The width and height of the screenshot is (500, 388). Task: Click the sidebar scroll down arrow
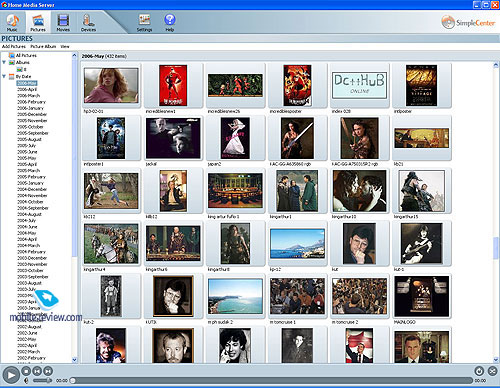(74, 360)
